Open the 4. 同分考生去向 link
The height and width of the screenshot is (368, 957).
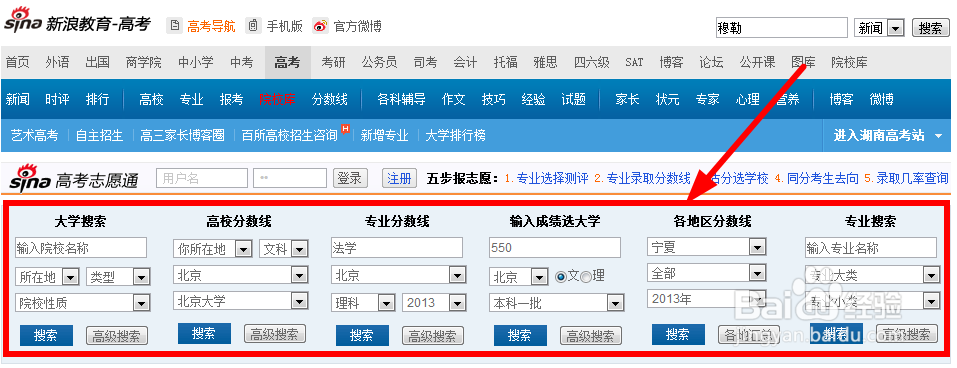(x=817, y=178)
